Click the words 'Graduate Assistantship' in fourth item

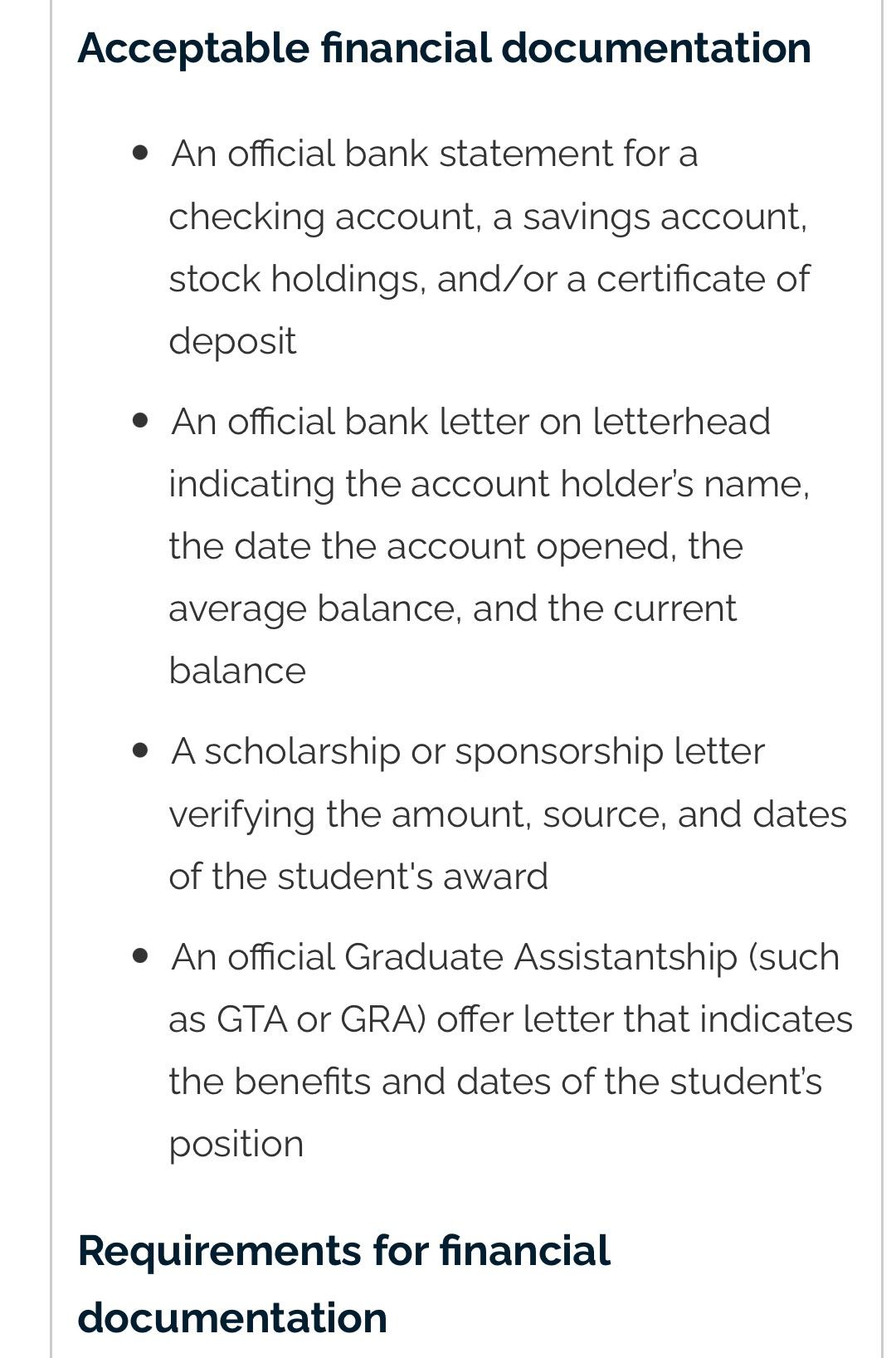[540, 957]
